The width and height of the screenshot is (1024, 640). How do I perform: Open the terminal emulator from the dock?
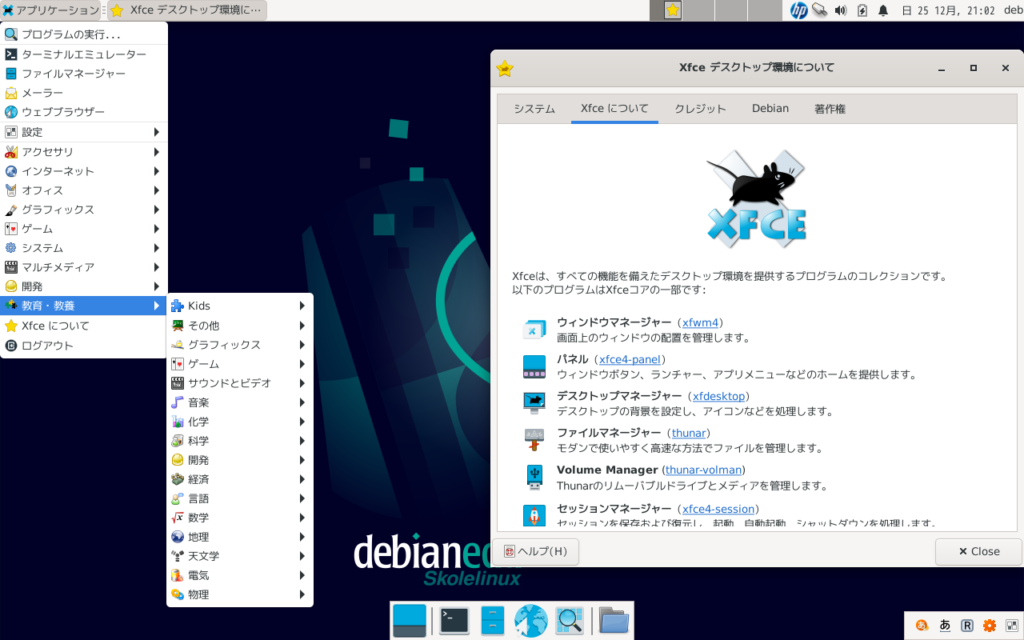[x=454, y=620]
